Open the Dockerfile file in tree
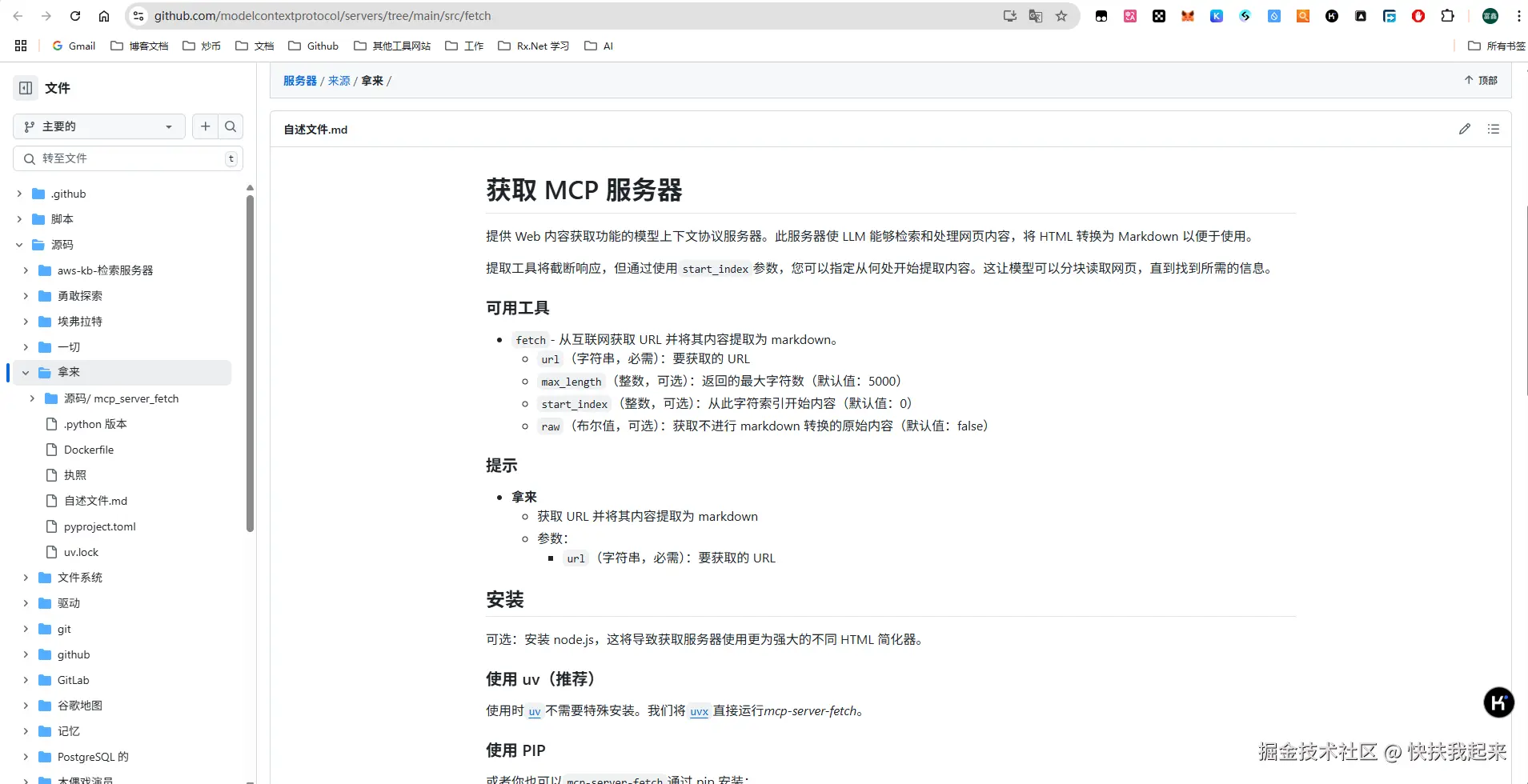The image size is (1528, 784). [89, 450]
